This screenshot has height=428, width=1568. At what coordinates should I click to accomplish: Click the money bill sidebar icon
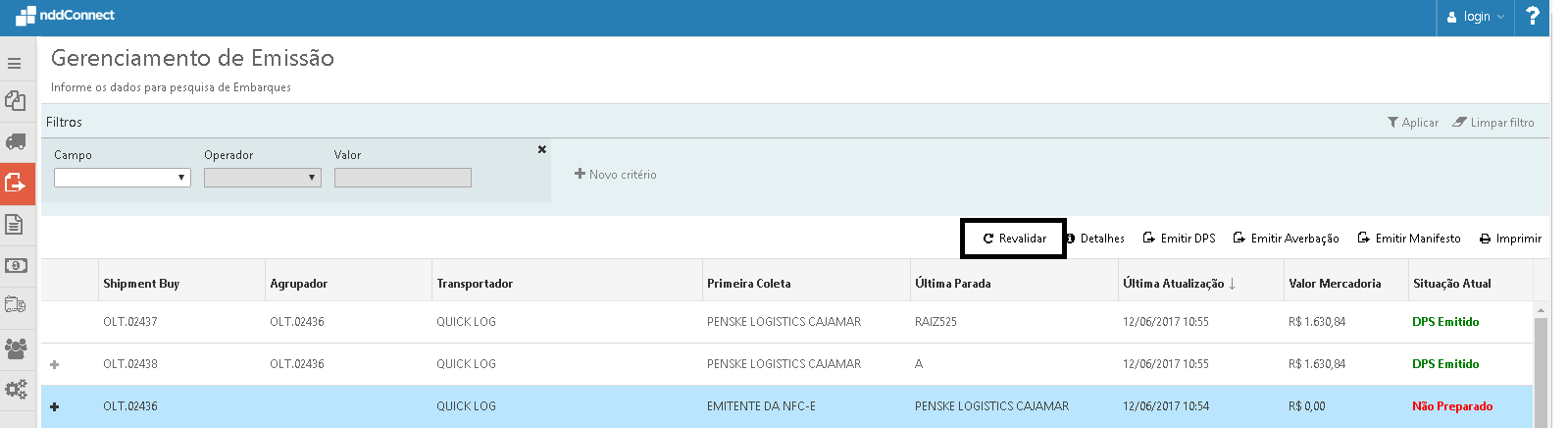click(16, 266)
